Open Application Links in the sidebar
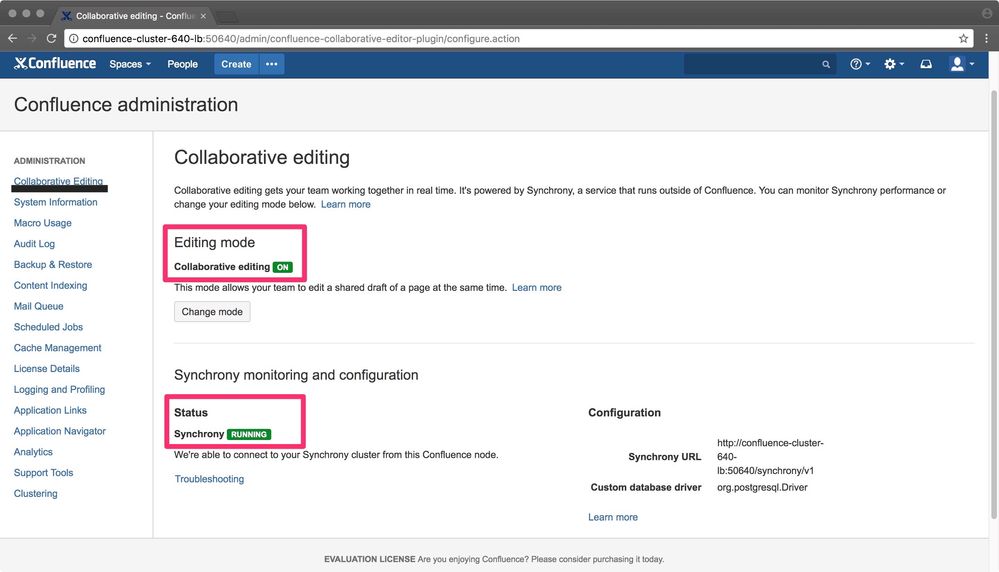 50,410
